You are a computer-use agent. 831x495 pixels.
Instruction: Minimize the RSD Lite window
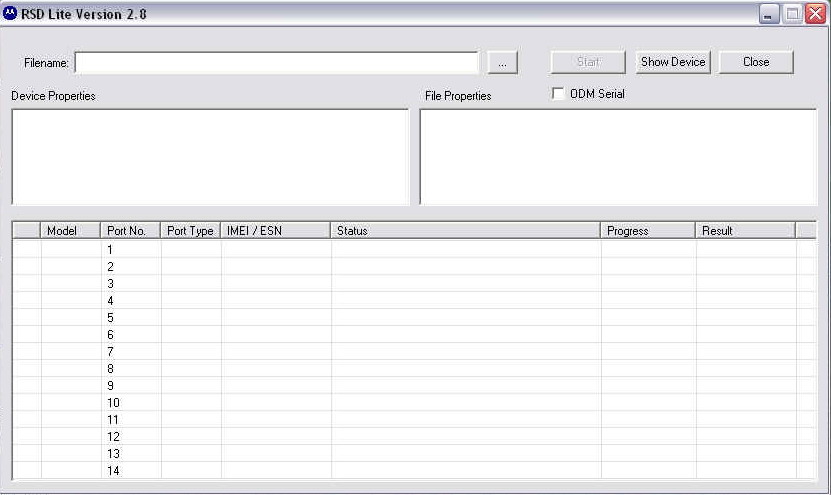pyautogui.click(x=769, y=14)
